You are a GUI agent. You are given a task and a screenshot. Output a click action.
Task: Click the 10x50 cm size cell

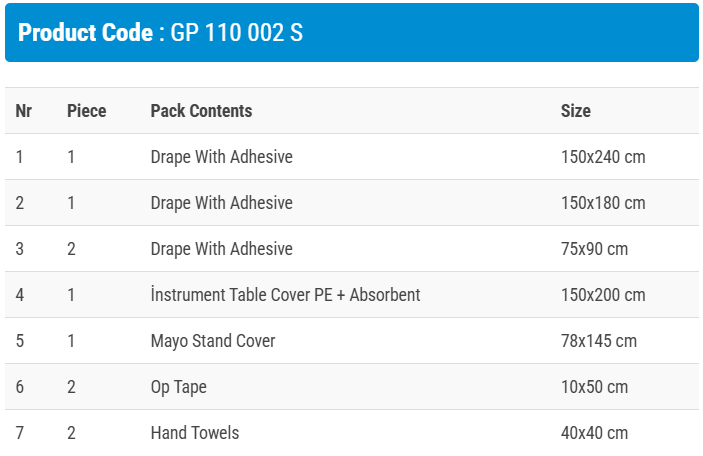(594, 387)
